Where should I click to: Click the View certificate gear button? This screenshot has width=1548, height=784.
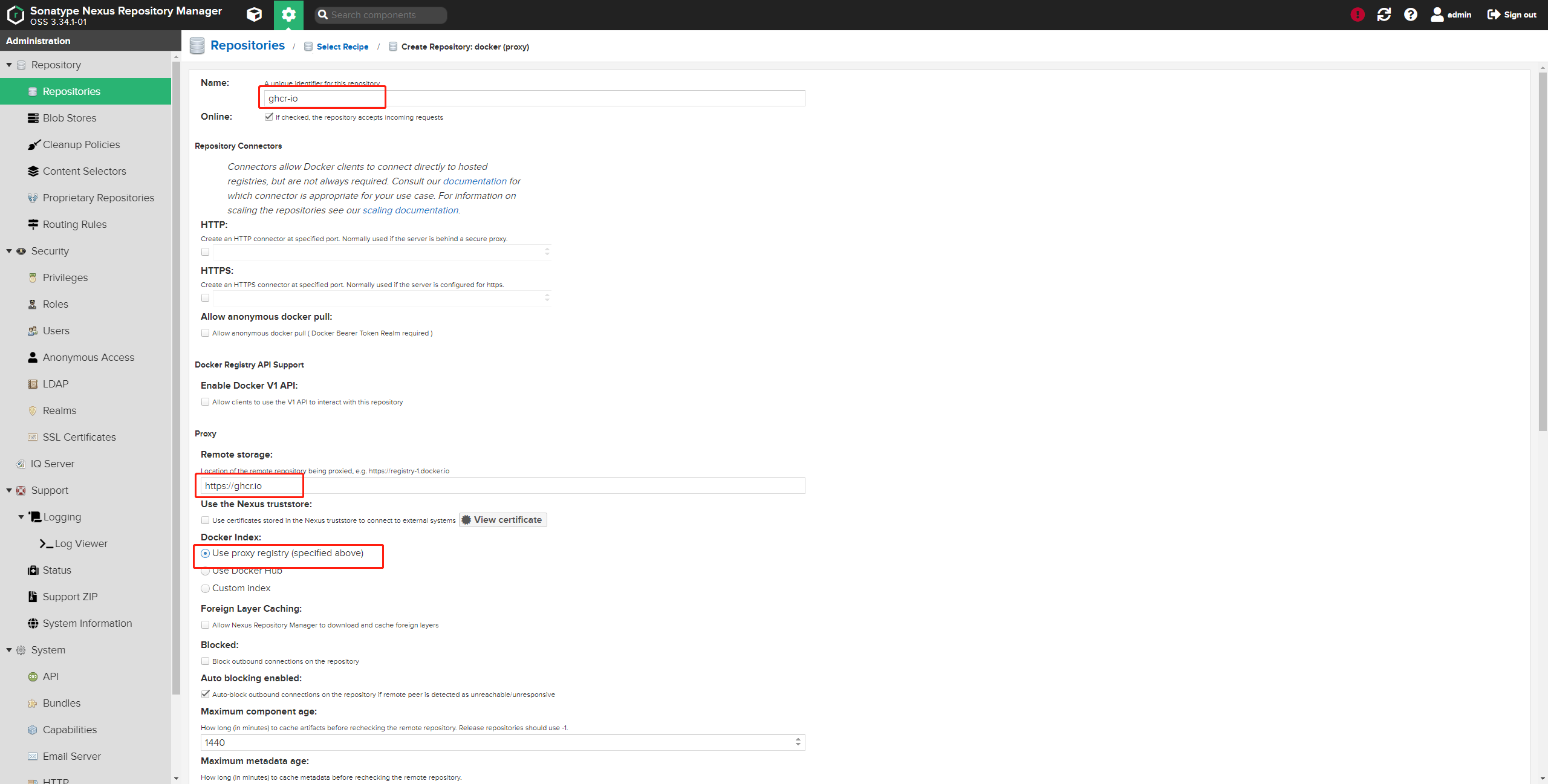click(x=502, y=520)
